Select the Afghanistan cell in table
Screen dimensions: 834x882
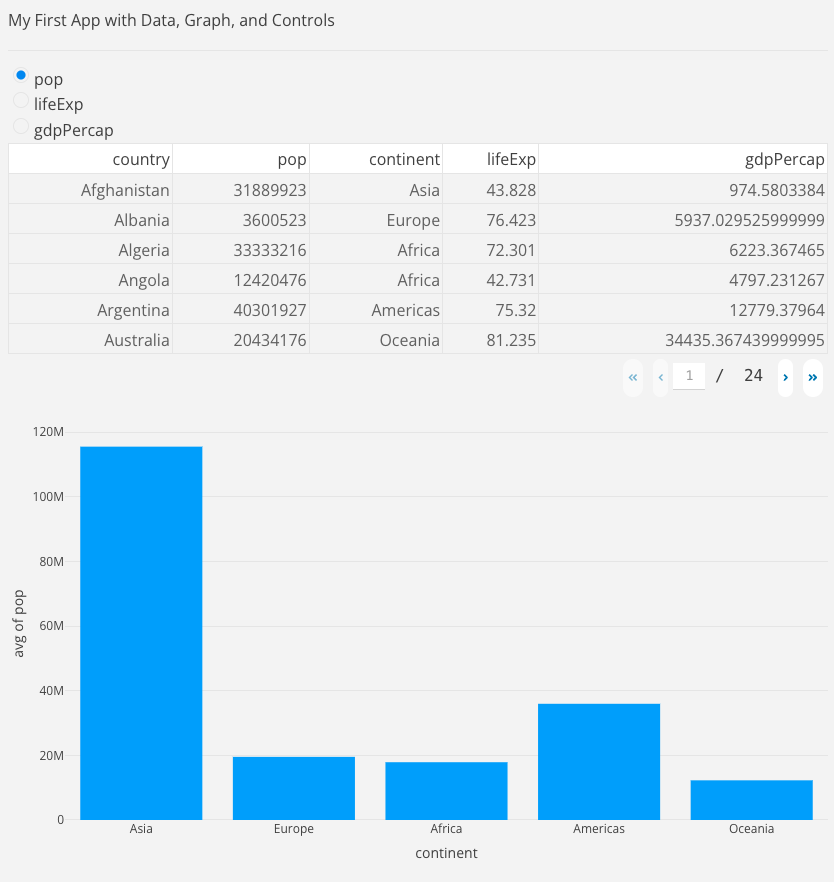tap(125, 189)
